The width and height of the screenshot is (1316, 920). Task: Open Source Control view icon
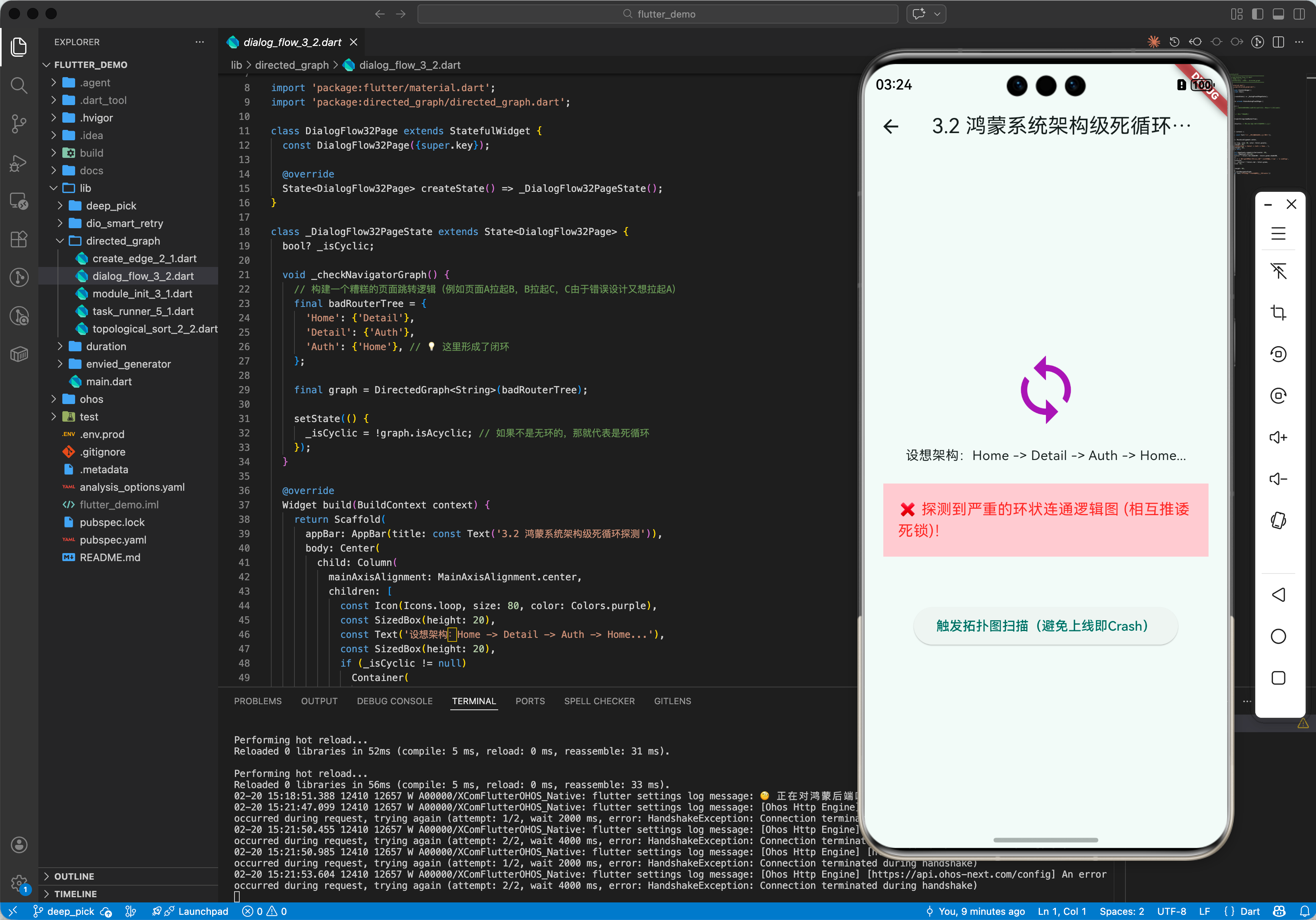tap(19, 123)
